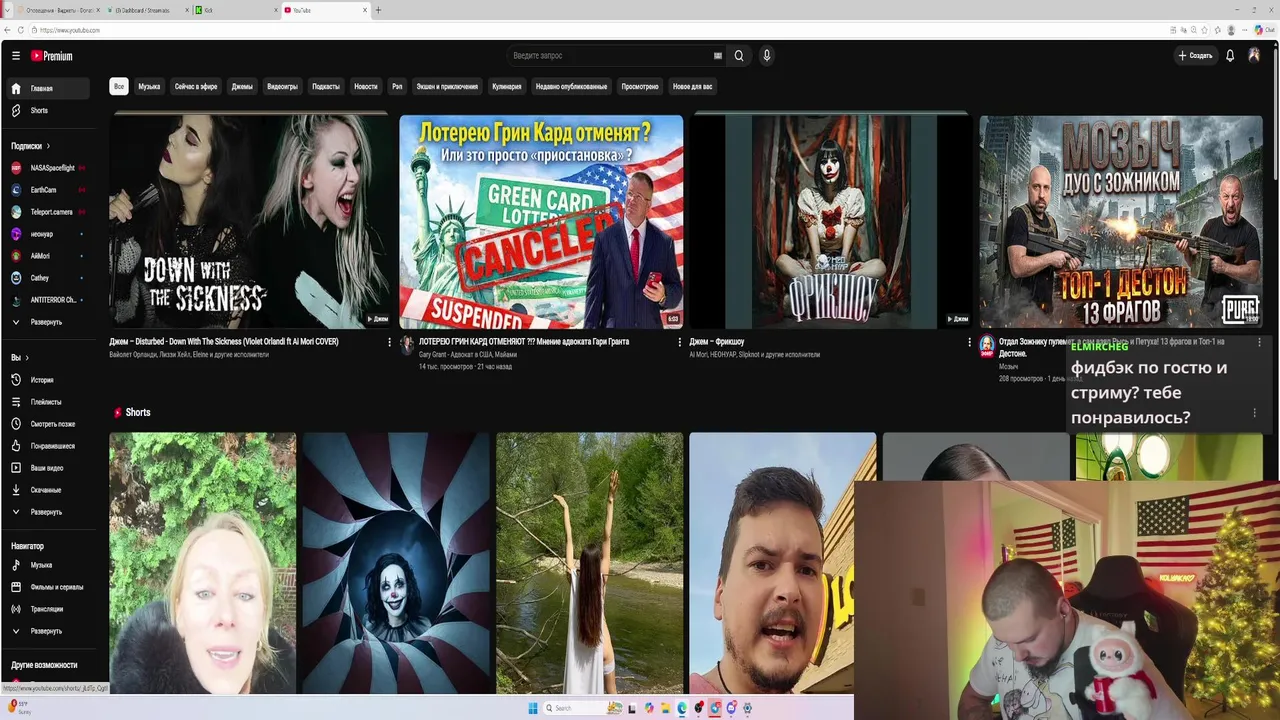Select the Новости filter chip
Viewport: 1280px width, 720px height.
coord(366,87)
